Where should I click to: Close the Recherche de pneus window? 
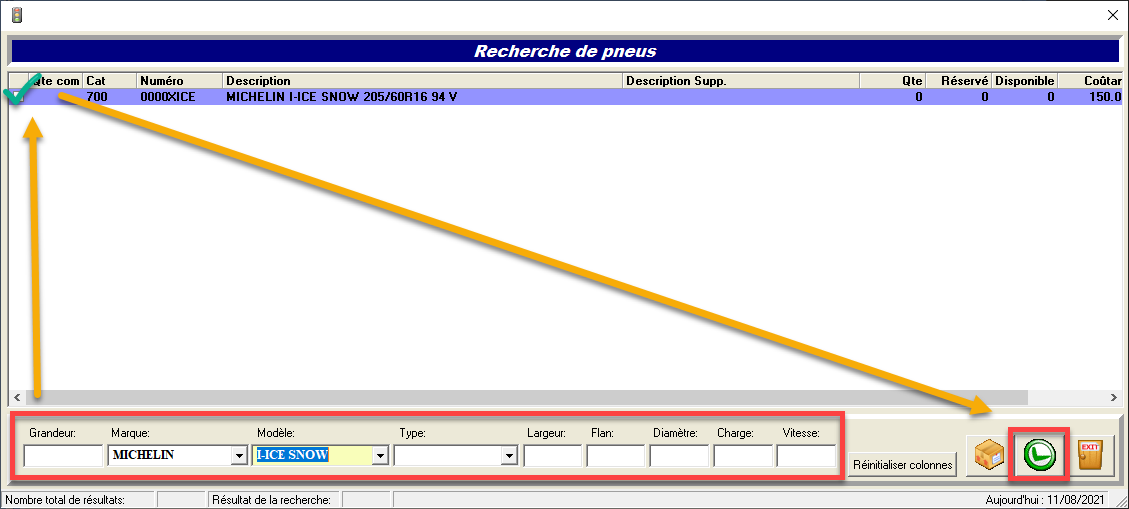coord(1112,14)
